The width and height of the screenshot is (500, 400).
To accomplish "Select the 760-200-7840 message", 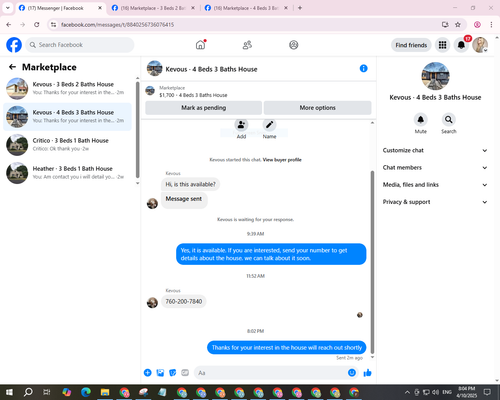I will [184, 301].
